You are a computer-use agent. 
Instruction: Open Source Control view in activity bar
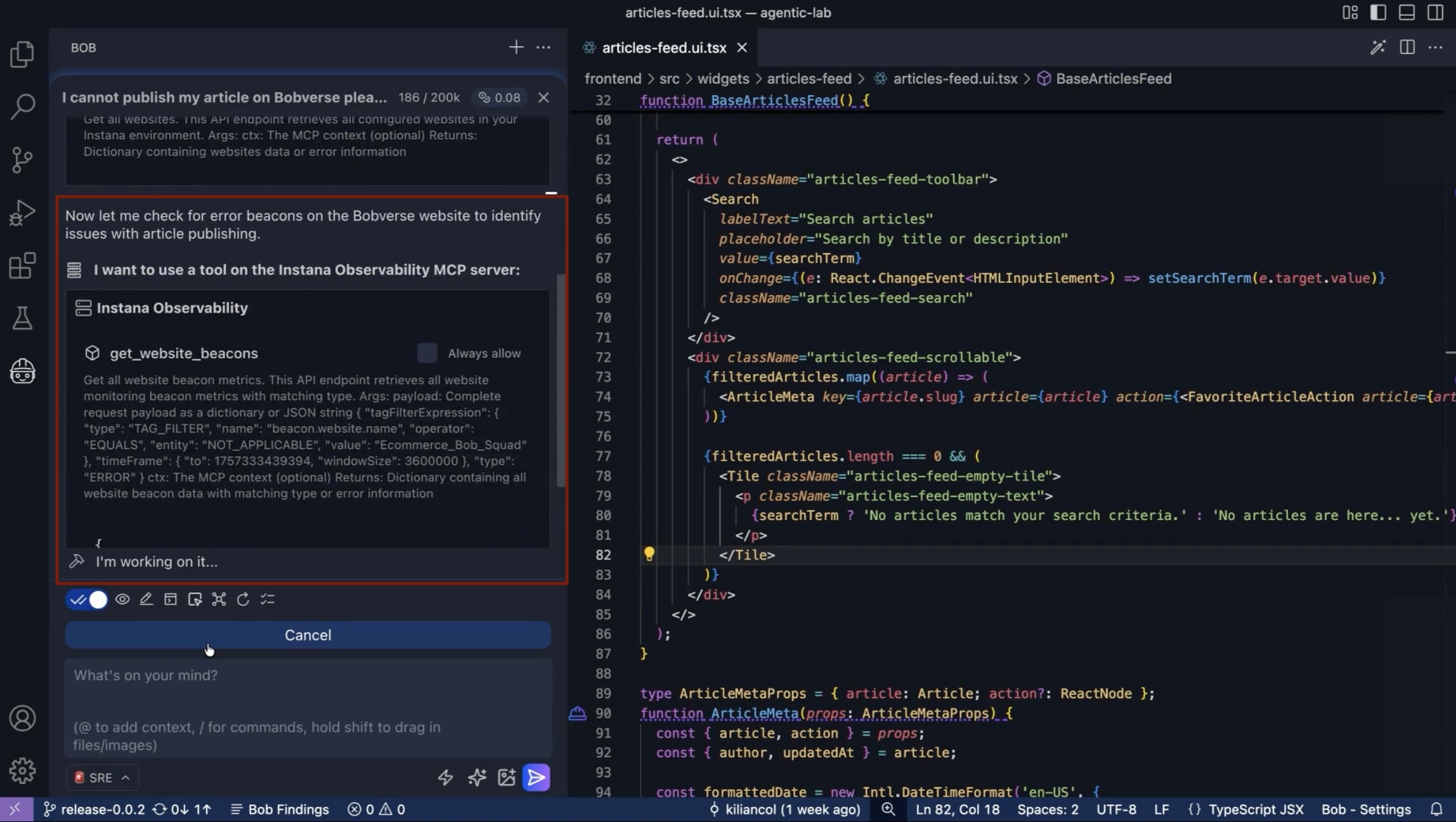point(23,159)
